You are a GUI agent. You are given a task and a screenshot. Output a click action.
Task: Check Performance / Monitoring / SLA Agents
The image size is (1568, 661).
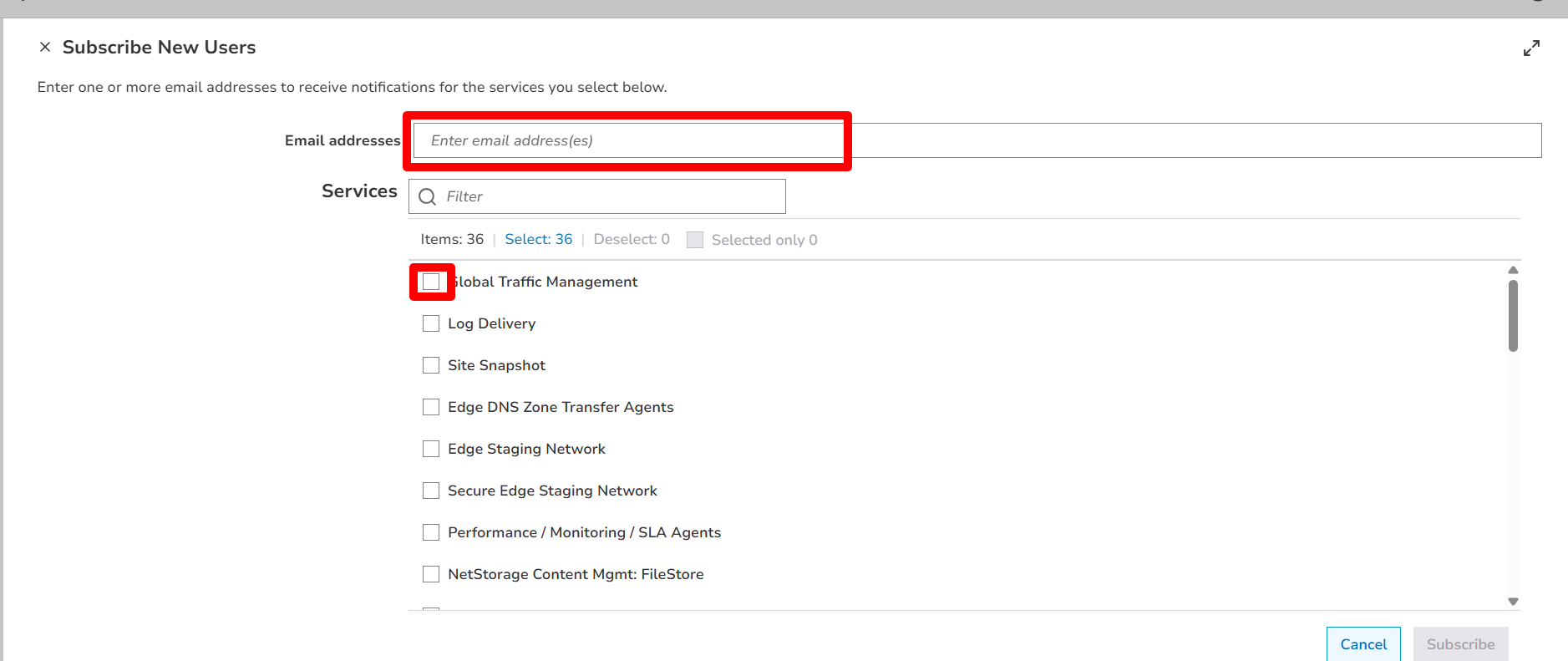431,533
